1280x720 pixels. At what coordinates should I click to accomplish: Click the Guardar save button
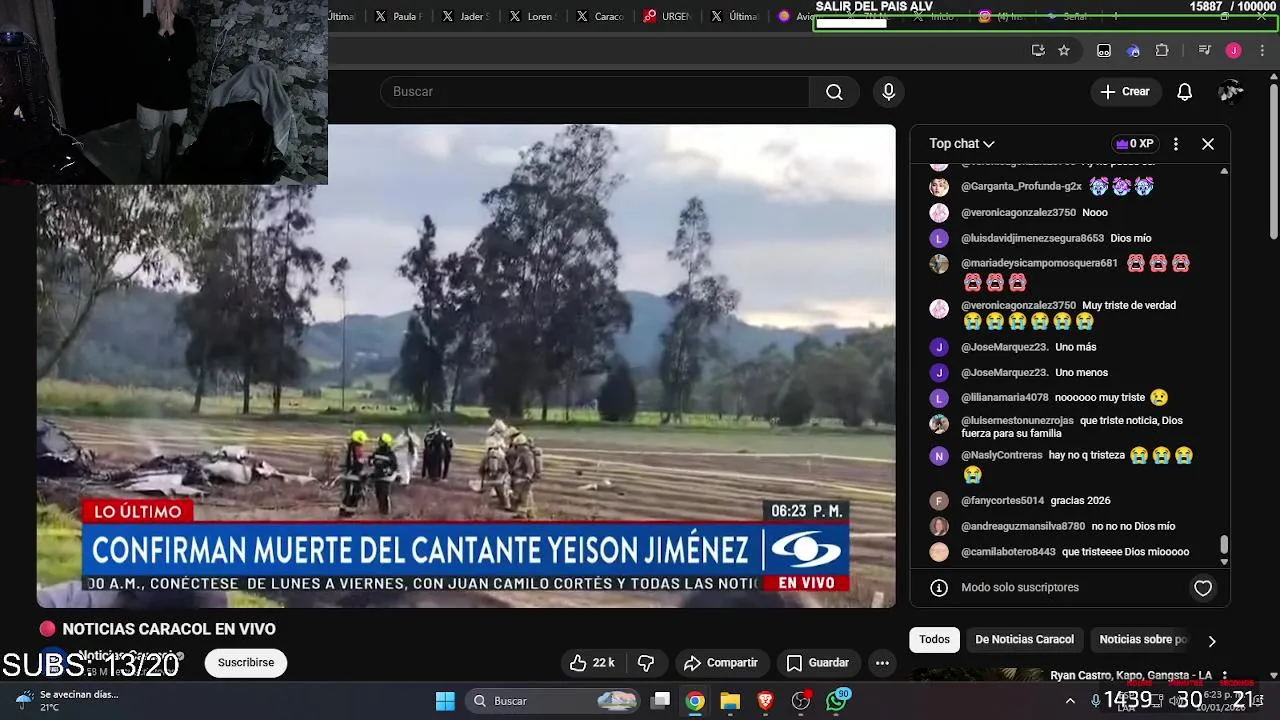point(818,663)
